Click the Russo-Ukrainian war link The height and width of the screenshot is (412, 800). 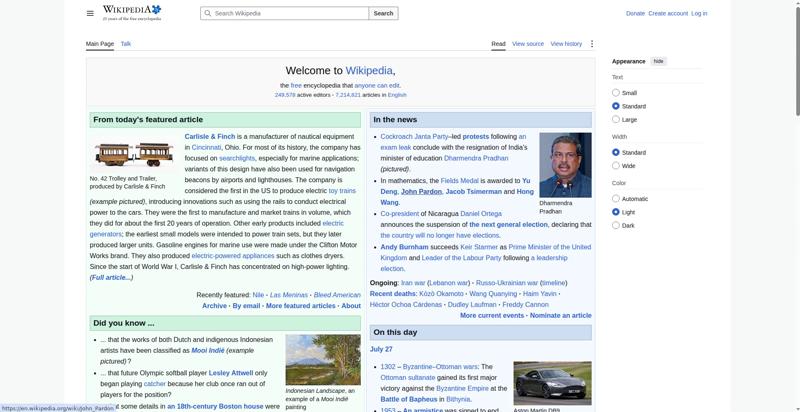click(x=507, y=283)
